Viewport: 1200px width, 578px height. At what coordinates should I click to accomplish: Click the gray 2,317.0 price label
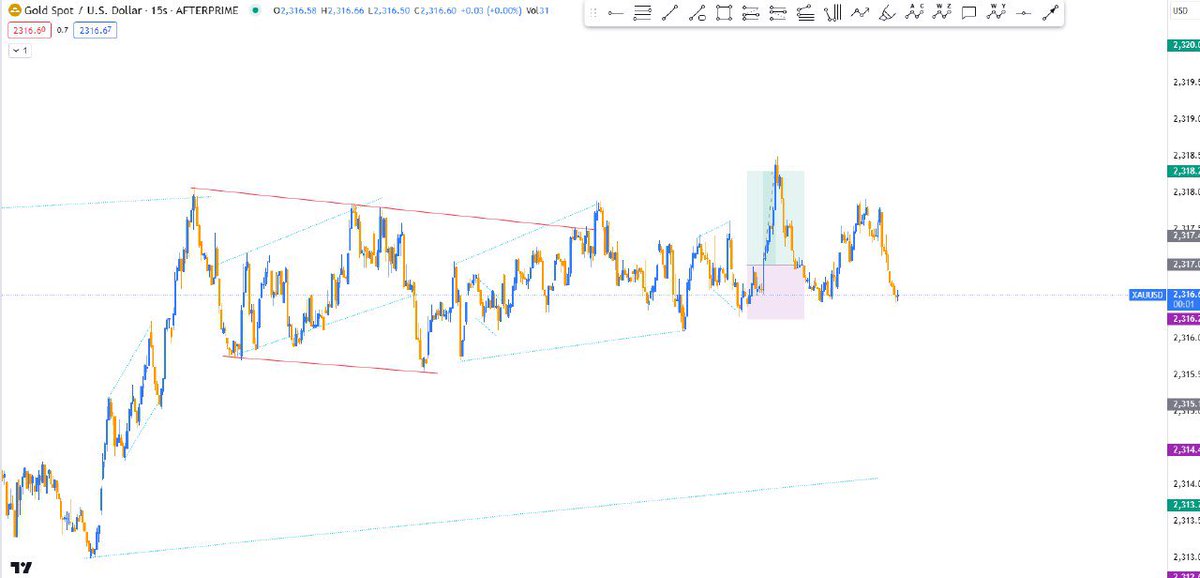pos(1184,264)
